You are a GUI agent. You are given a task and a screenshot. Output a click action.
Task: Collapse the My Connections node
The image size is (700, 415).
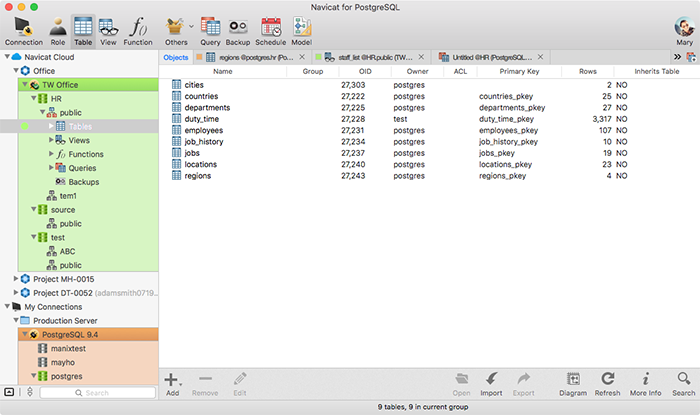point(7,306)
